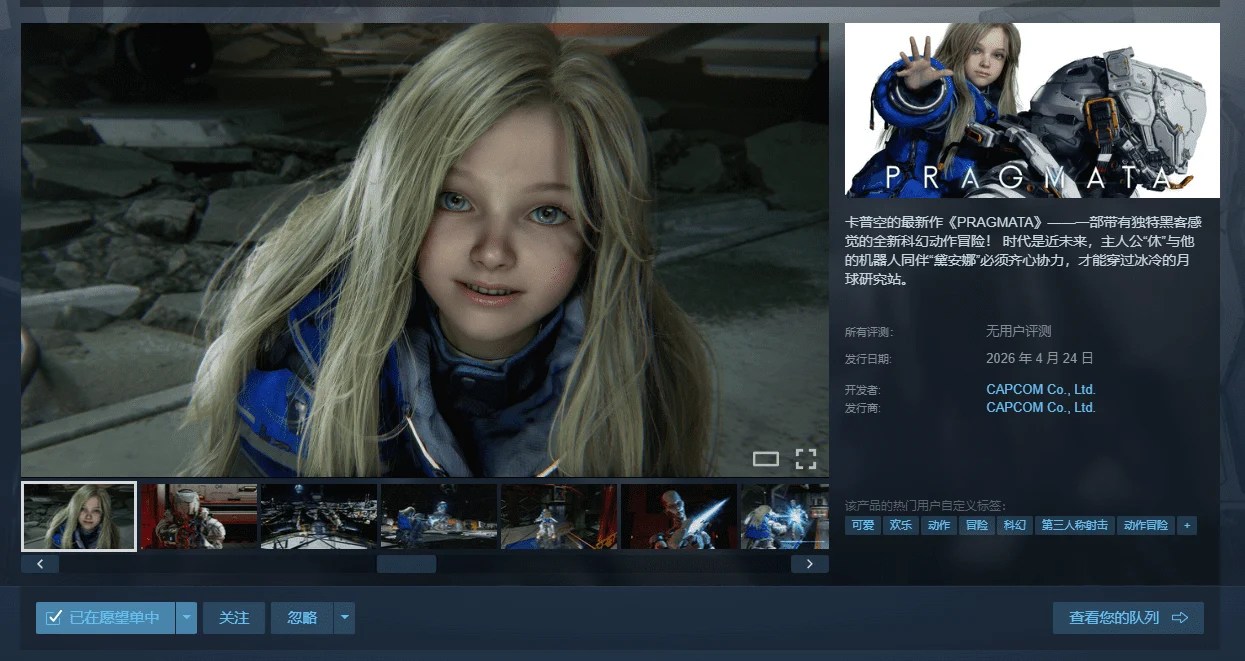This screenshot has width=1245, height=661.
Task: Open dropdown arrow beside 忽略 button
Action: 344,618
